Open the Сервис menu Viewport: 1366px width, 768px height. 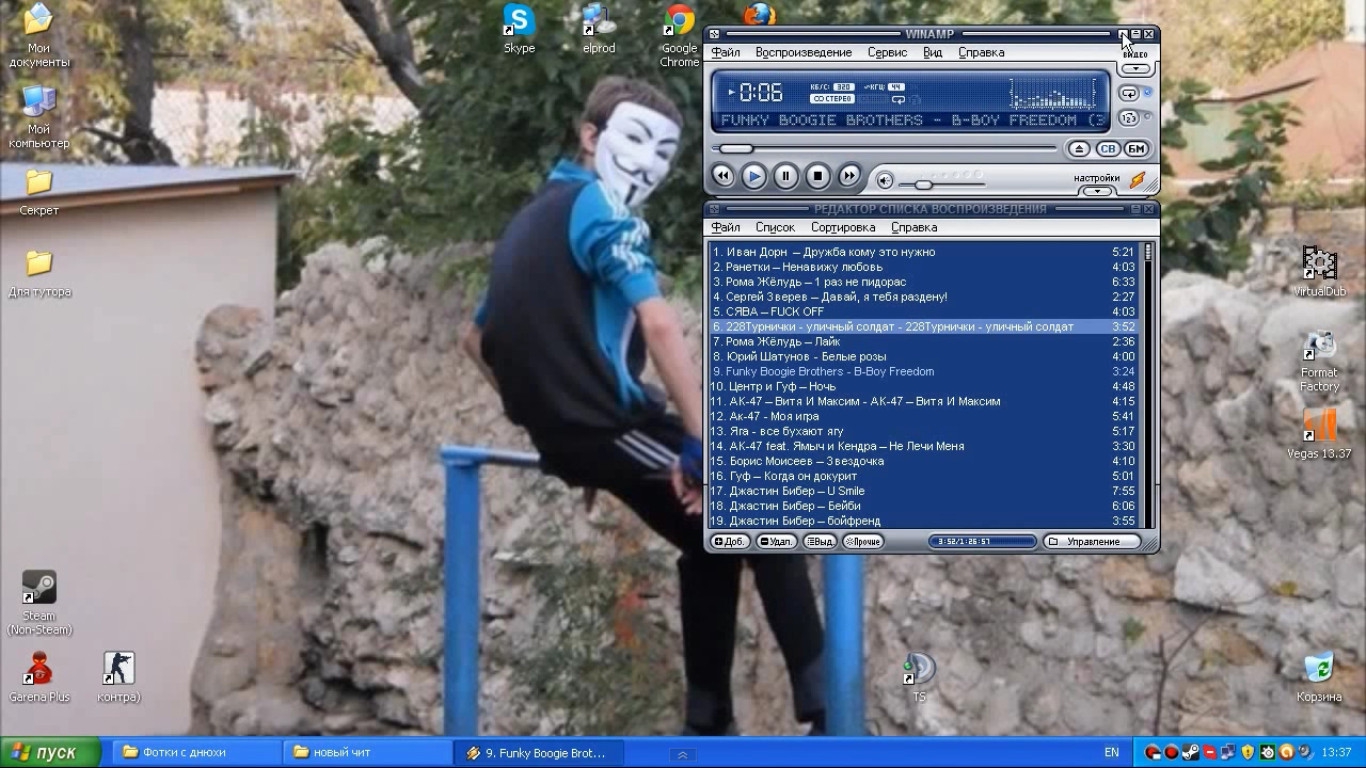(887, 52)
